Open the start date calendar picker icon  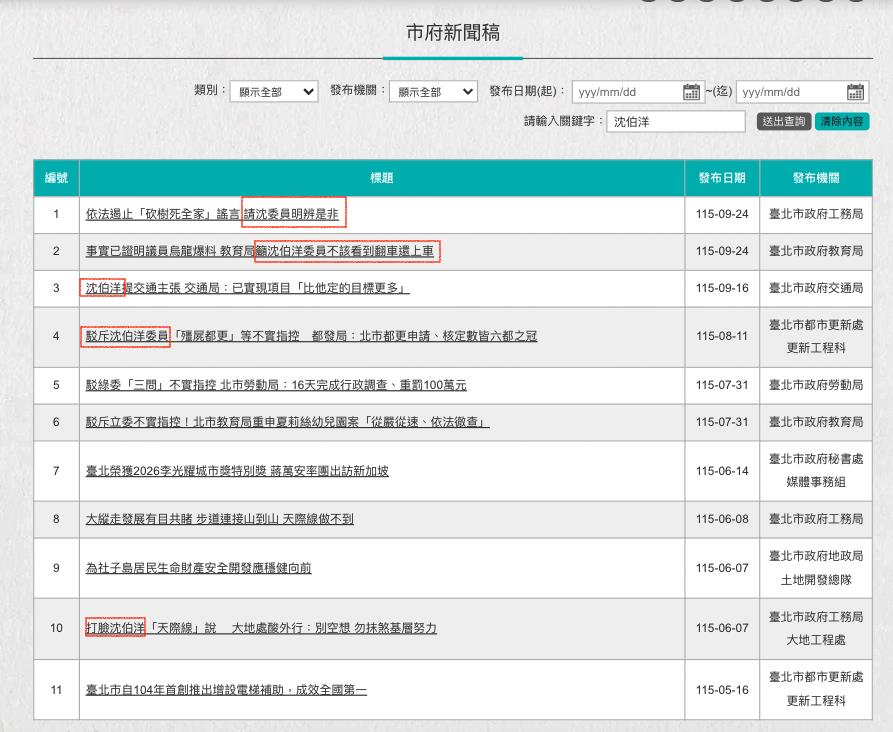click(x=691, y=92)
